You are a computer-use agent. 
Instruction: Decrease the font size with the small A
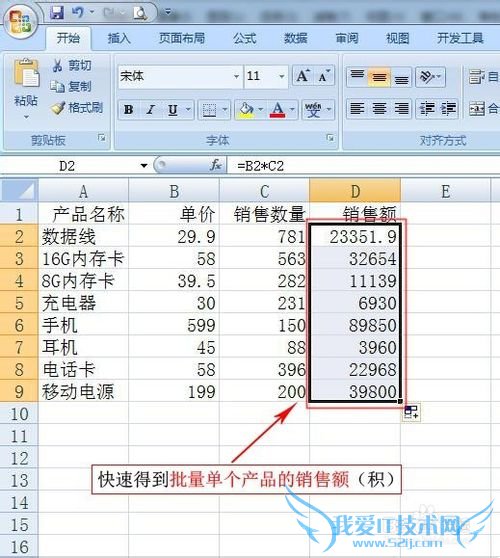pyautogui.click(x=324, y=76)
